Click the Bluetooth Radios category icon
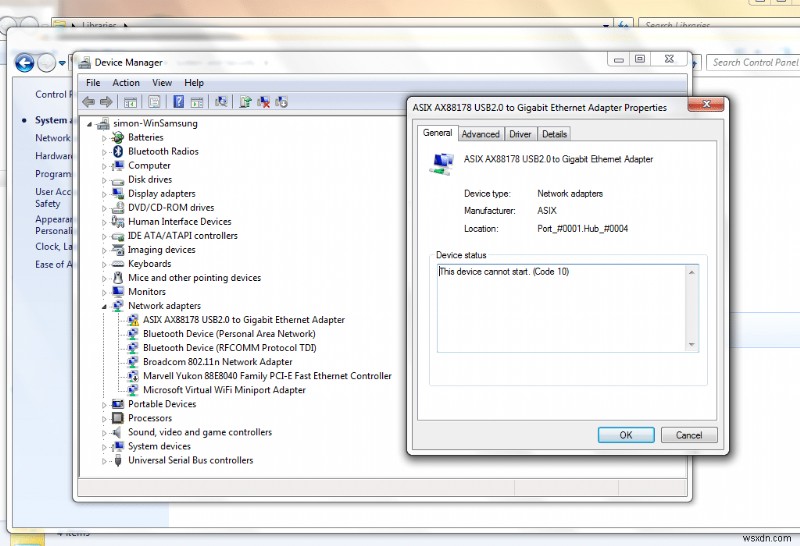Image resolution: width=800 pixels, height=546 pixels. pyautogui.click(x=118, y=151)
